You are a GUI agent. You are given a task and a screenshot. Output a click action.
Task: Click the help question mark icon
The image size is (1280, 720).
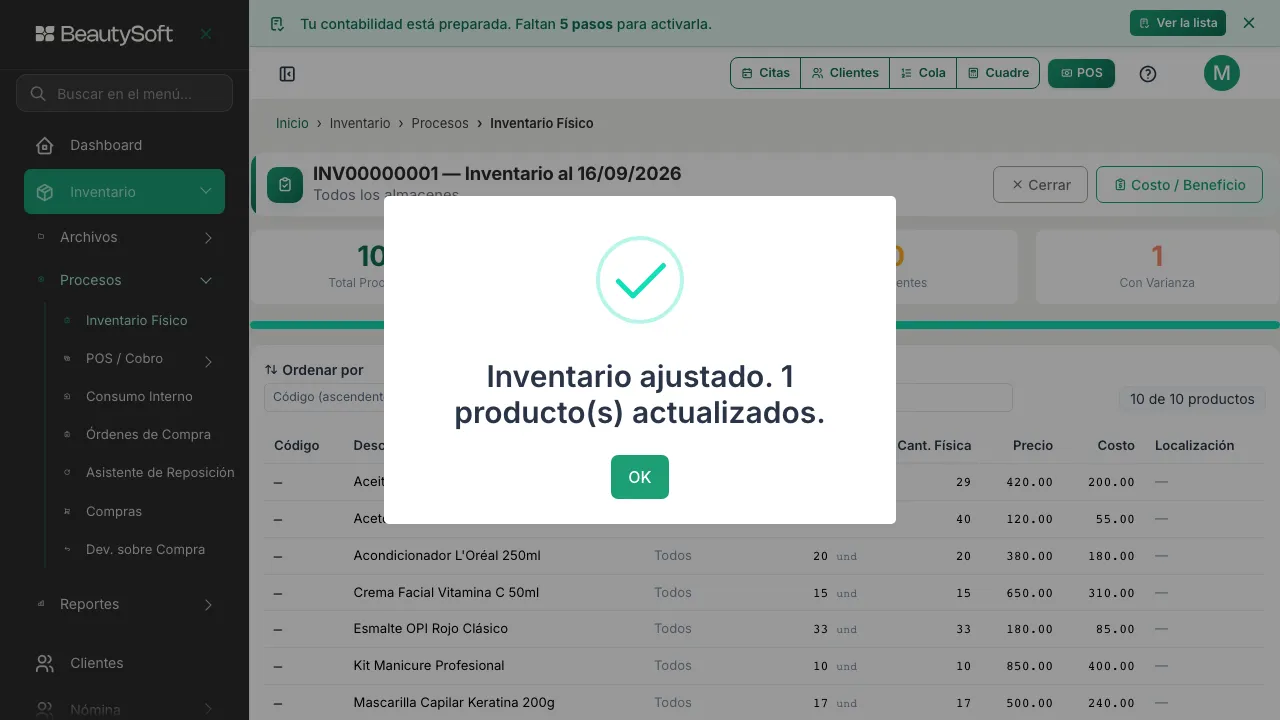1148,74
